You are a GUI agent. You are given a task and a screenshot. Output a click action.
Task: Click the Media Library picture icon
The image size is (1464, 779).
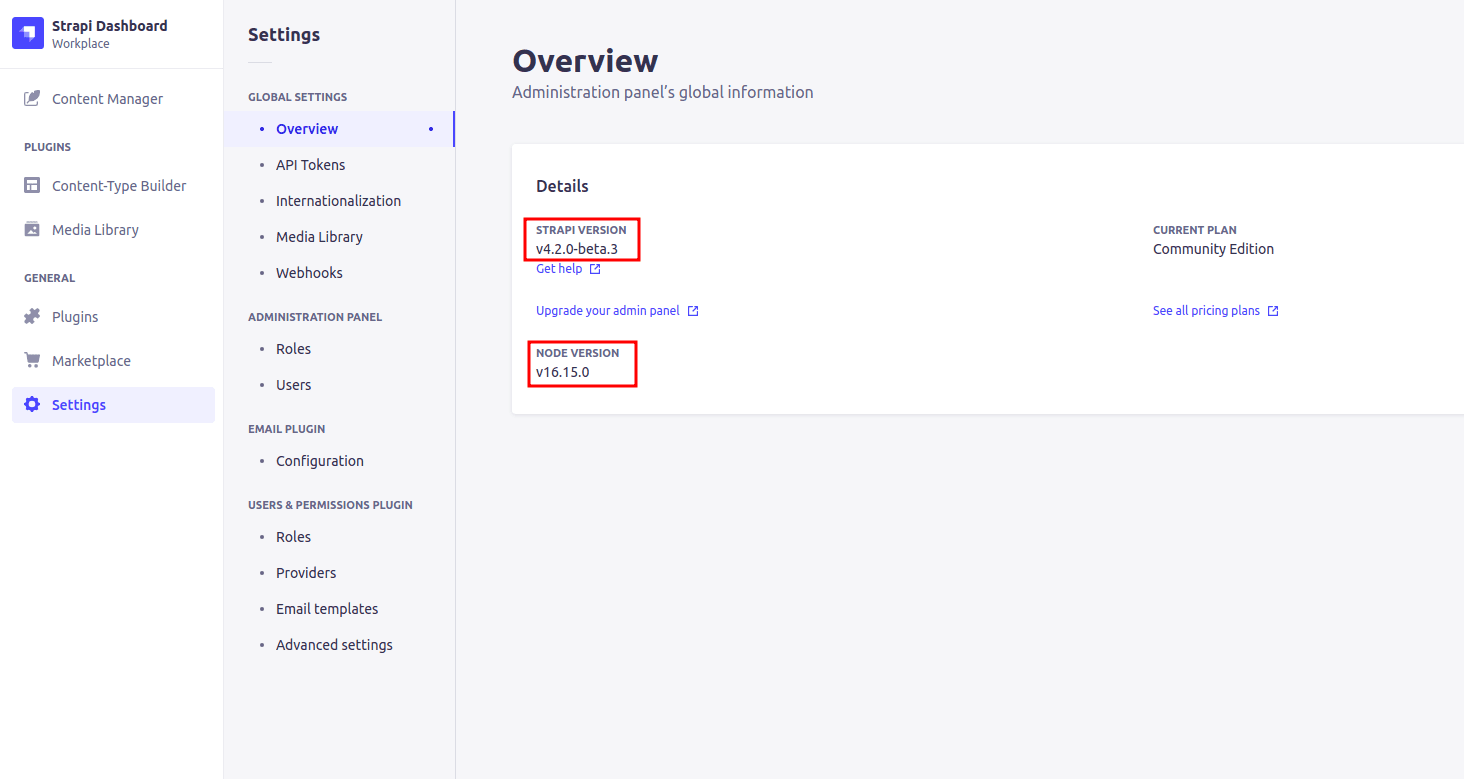pos(32,229)
